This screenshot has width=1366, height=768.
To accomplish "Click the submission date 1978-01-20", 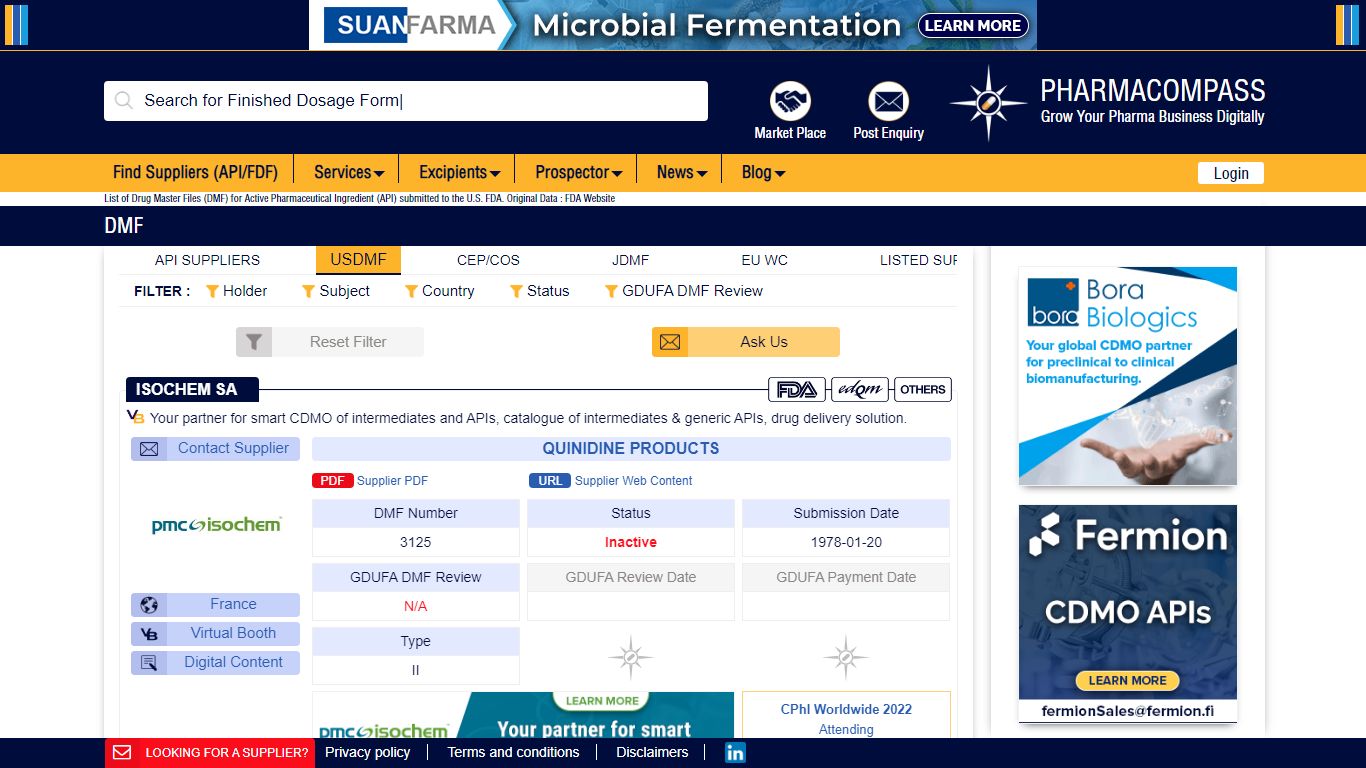I will pyautogui.click(x=846, y=542).
